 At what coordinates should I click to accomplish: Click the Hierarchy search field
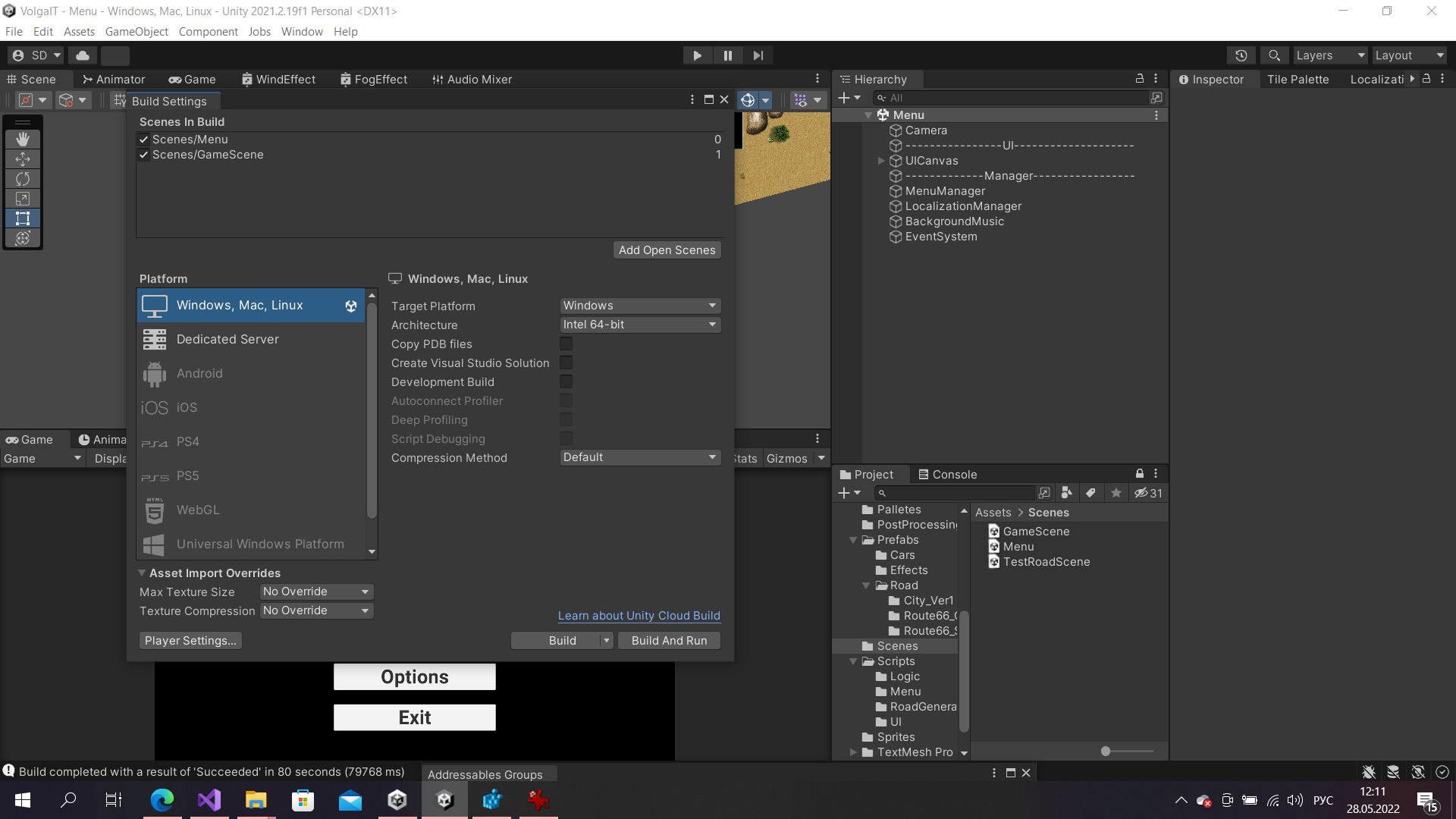click(x=1012, y=98)
